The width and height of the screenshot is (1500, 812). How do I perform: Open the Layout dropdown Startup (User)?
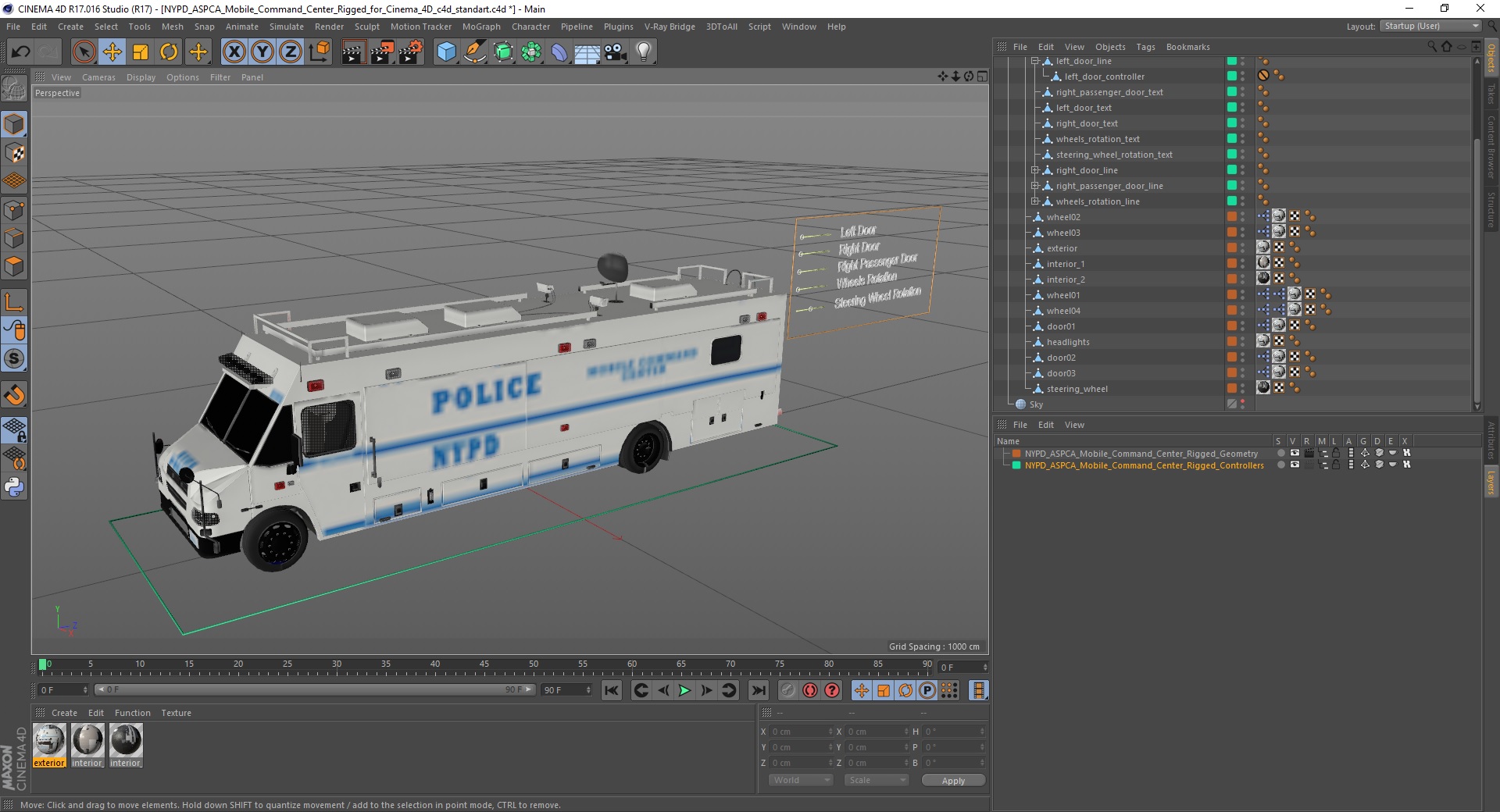pyautogui.click(x=1430, y=26)
